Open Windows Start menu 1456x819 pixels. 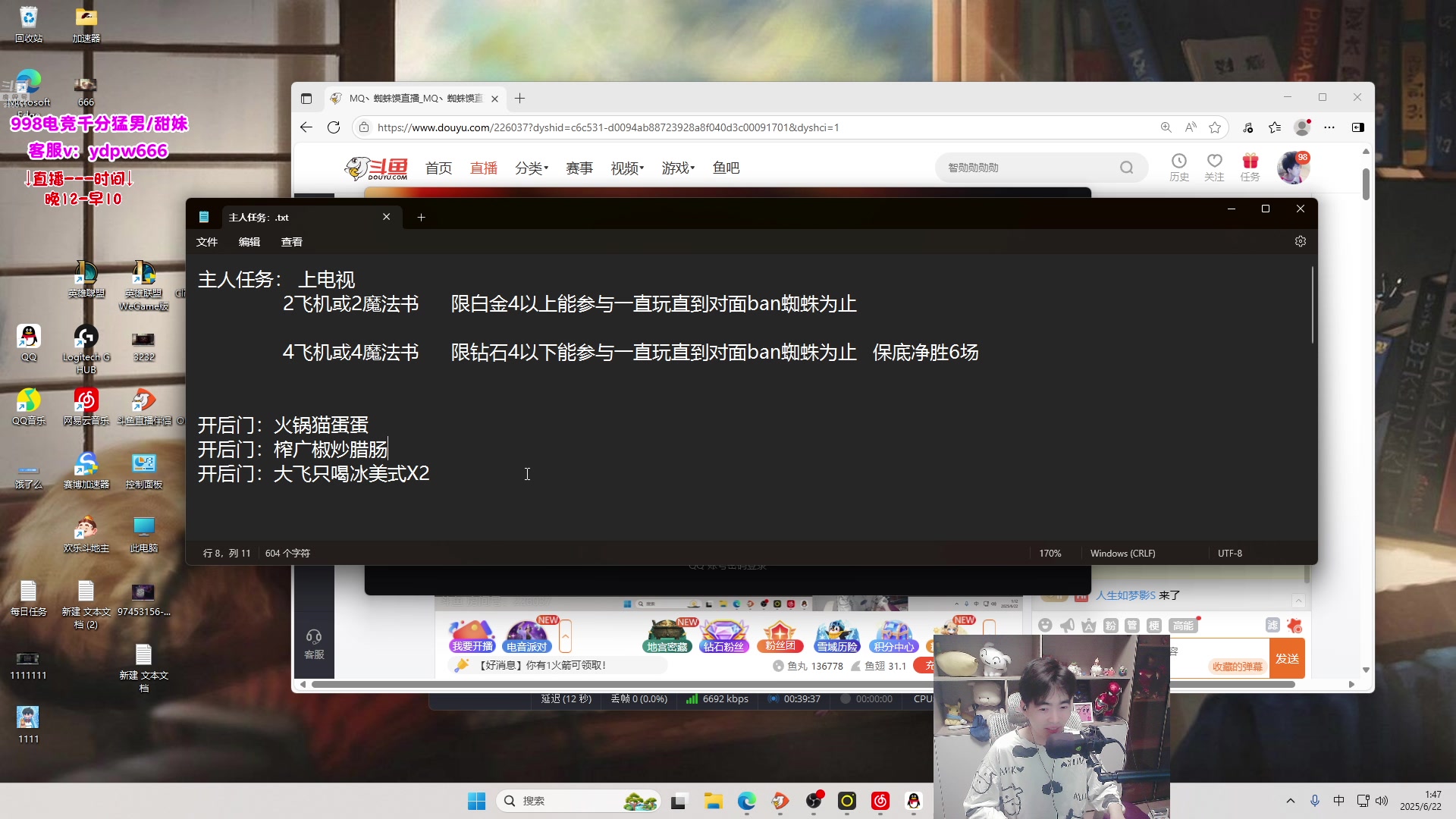[x=476, y=801]
